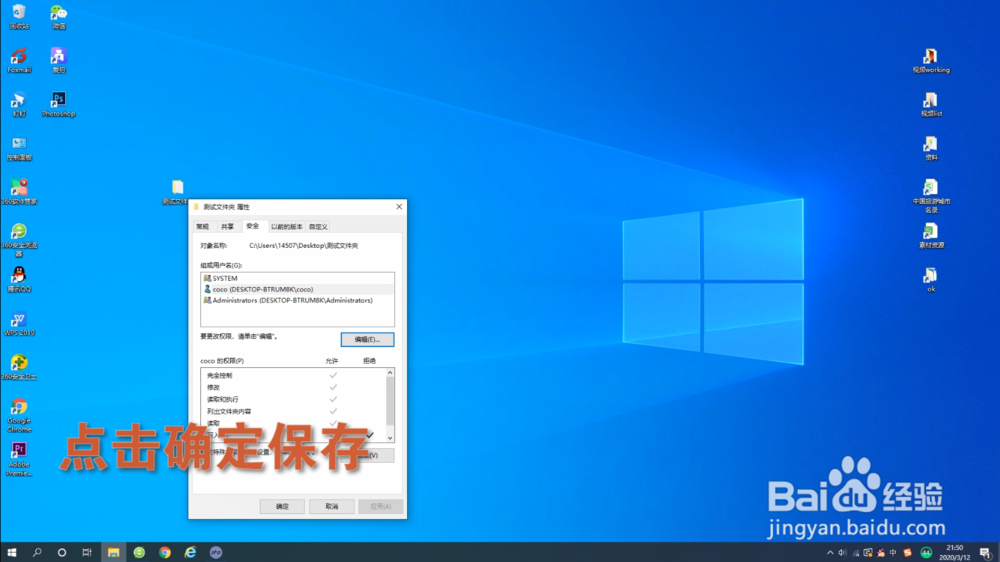The image size is (1000, 562).
Task: Launch the Adobe Premiere desktop shortcut
Action: pyautogui.click(x=19, y=459)
